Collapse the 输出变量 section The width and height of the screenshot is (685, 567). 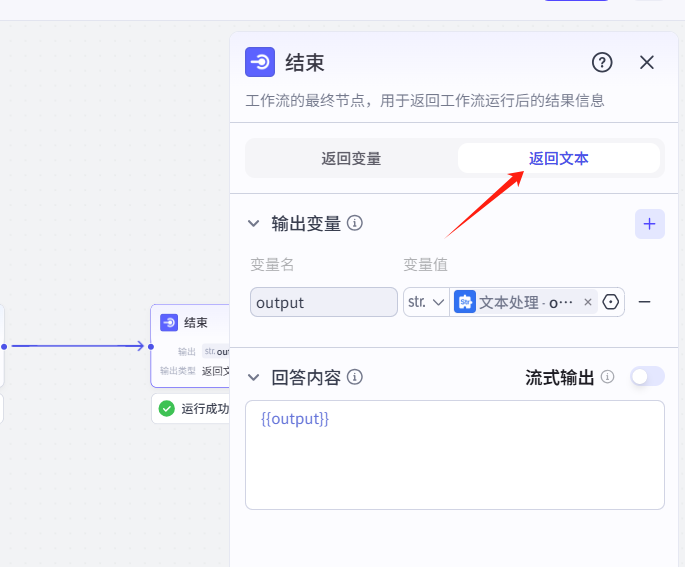point(254,224)
